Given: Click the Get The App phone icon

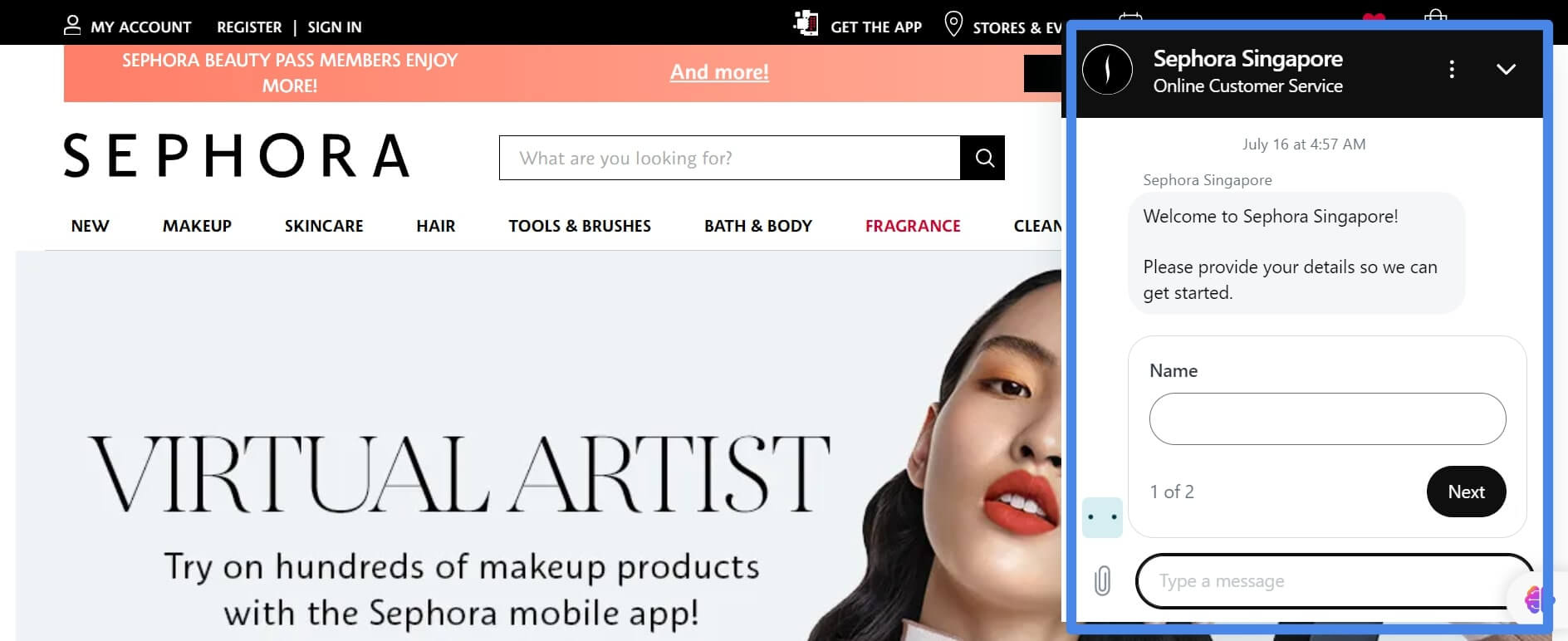Looking at the screenshot, I should tap(806, 23).
